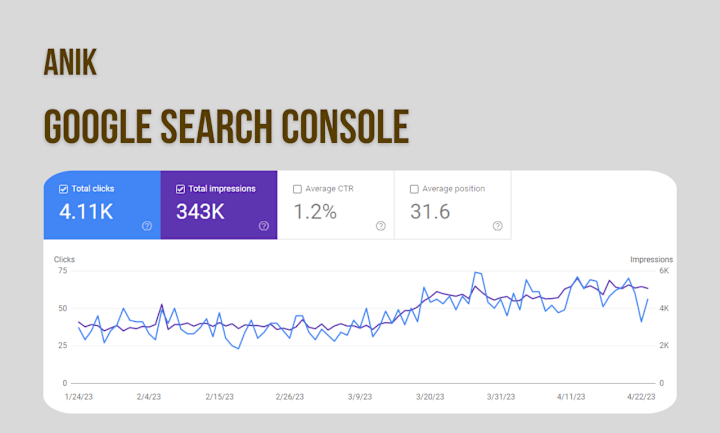Viewport: 720px width, 433px height.
Task: Click the Google Search Console heading
Action: click(x=226, y=127)
